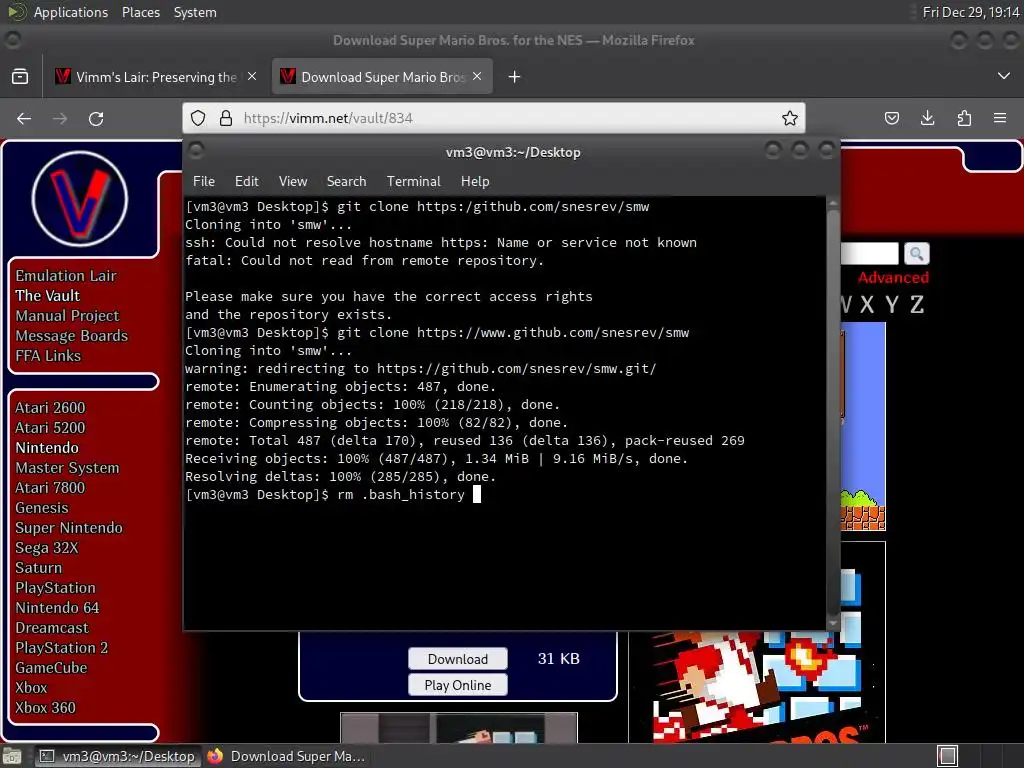Click the Vimm search magnifier button
The width and height of the screenshot is (1024, 768).
(x=916, y=253)
